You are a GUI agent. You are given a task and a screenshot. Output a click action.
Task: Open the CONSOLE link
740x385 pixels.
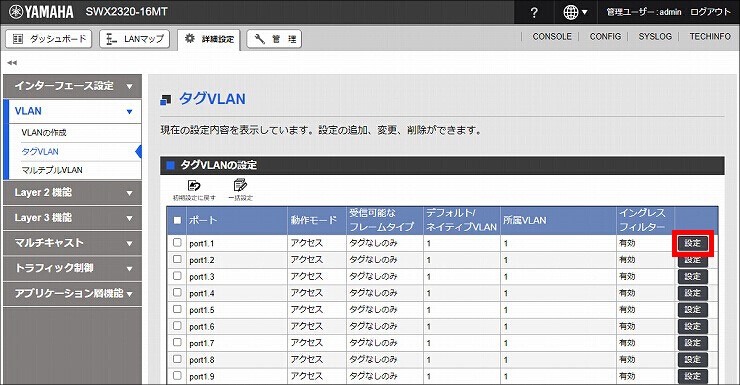(552, 36)
